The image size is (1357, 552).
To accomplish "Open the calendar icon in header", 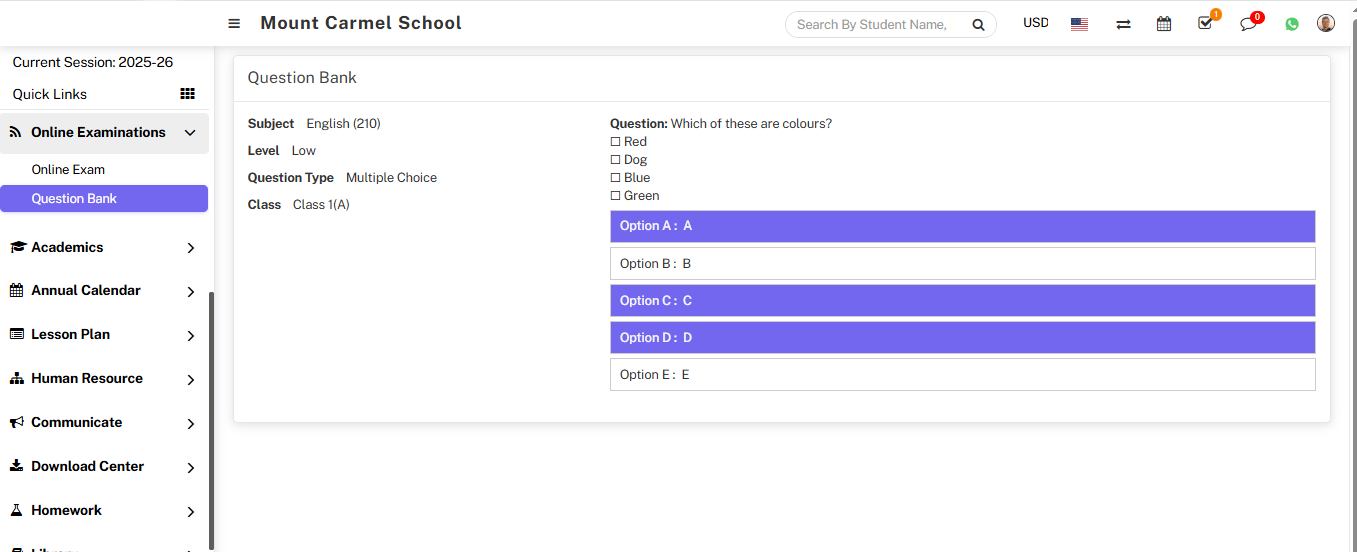I will click(x=1164, y=24).
